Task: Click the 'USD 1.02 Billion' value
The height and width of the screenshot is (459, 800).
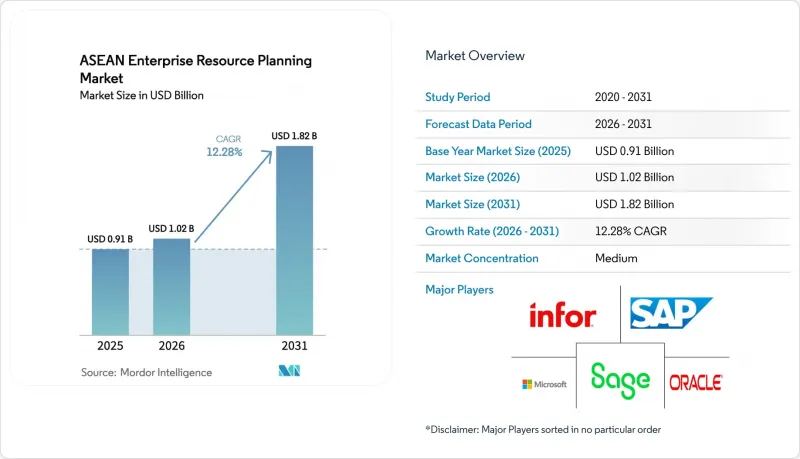Action: pos(635,177)
